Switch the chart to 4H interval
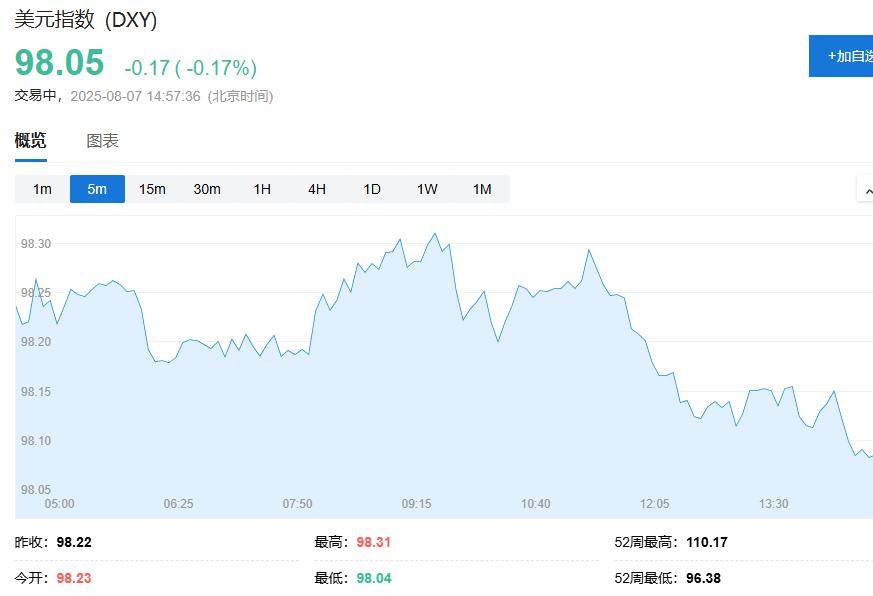873x596 pixels. pyautogui.click(x=316, y=189)
